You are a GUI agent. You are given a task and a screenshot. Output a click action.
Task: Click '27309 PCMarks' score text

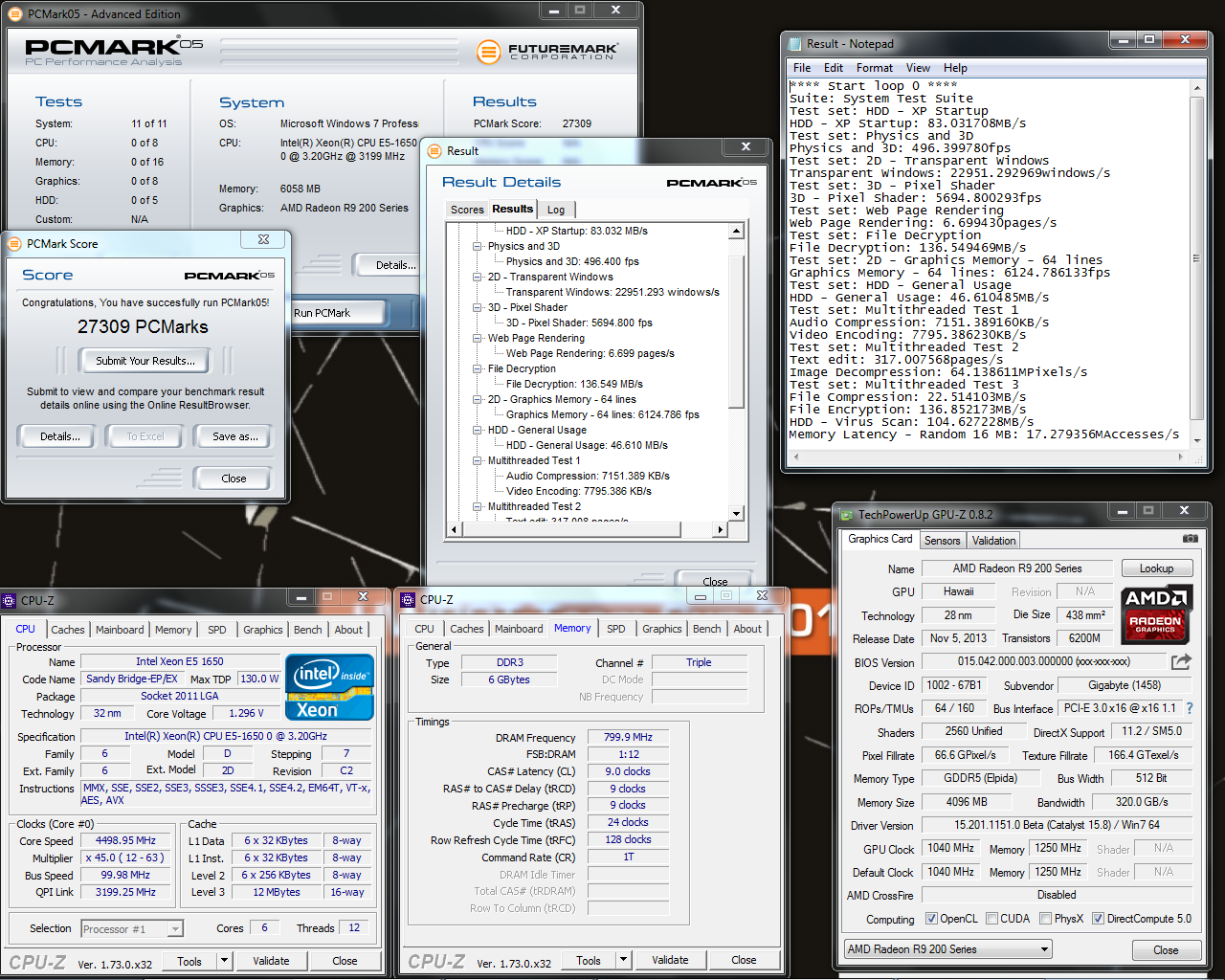click(x=143, y=327)
